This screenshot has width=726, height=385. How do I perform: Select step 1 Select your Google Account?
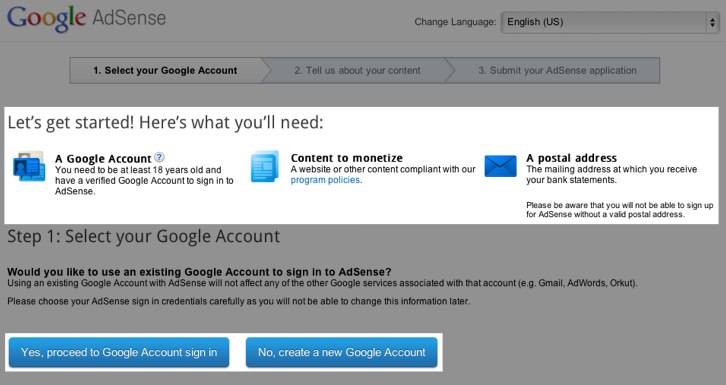(x=165, y=70)
